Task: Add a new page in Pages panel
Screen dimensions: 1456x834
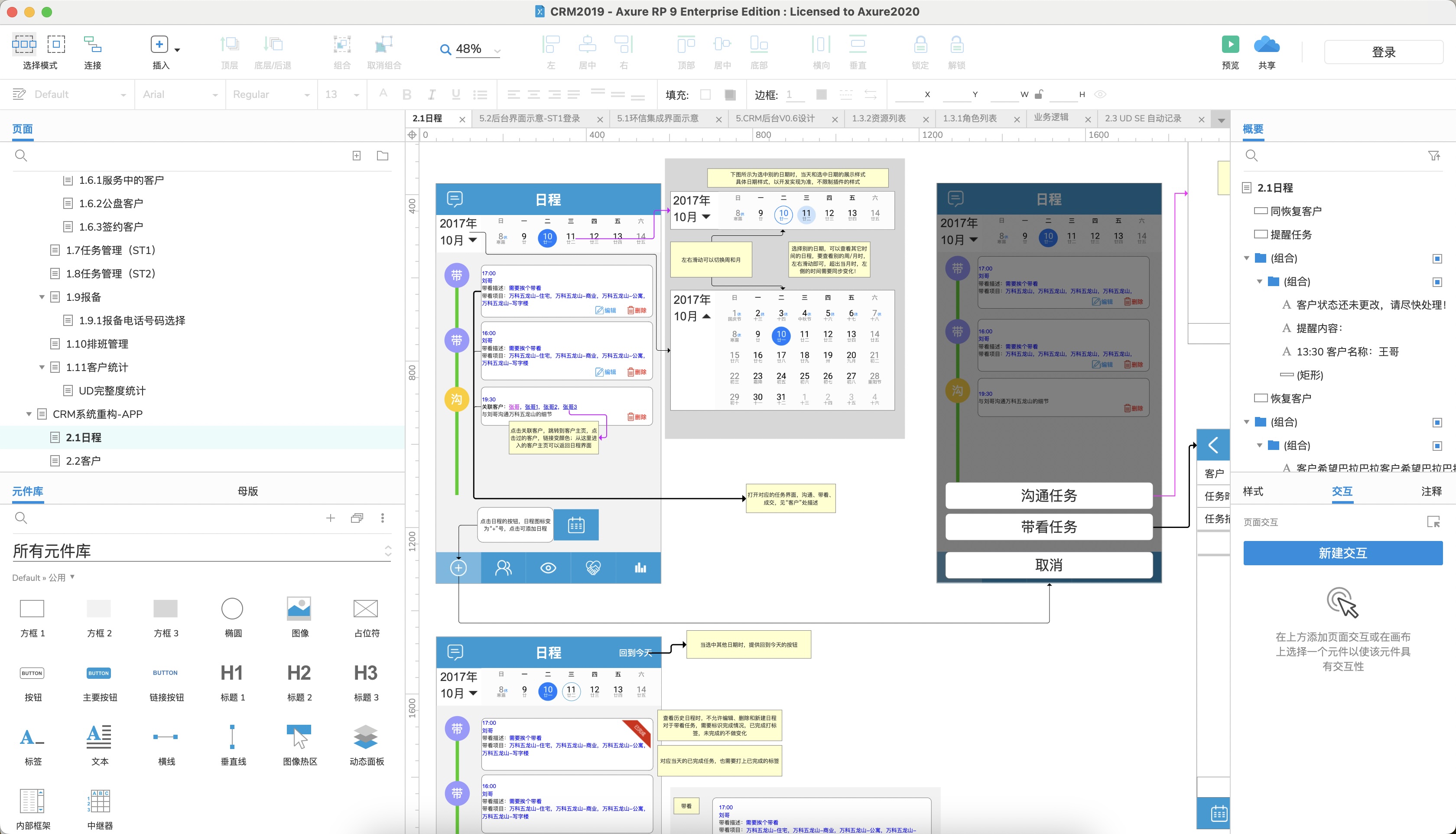Action: click(x=357, y=155)
